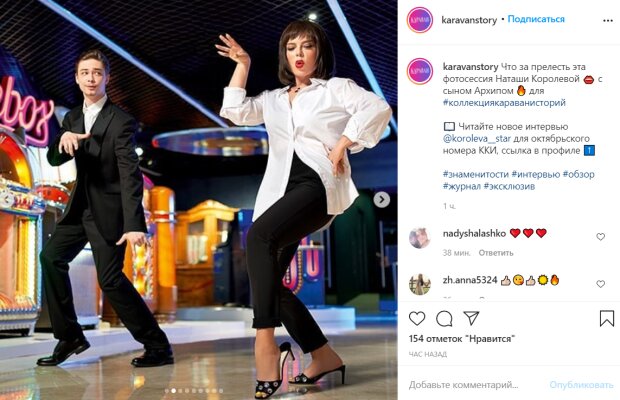Open comments via speech bubble icon
620x400 pixels.
444,318
